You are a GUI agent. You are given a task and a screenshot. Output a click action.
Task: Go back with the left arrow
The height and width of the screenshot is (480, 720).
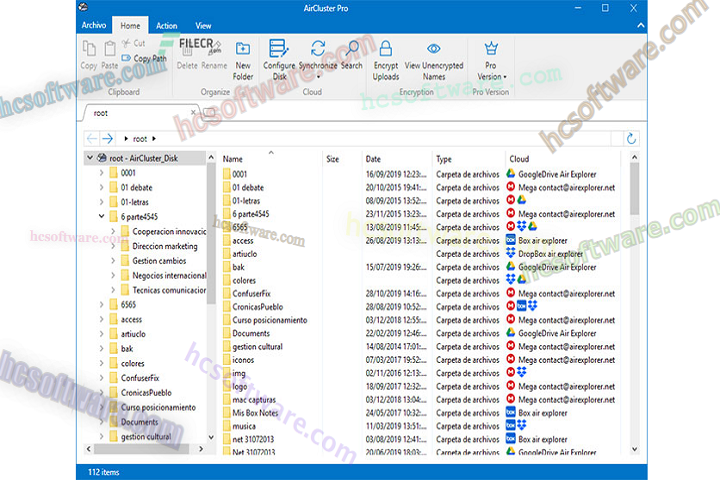[91, 138]
